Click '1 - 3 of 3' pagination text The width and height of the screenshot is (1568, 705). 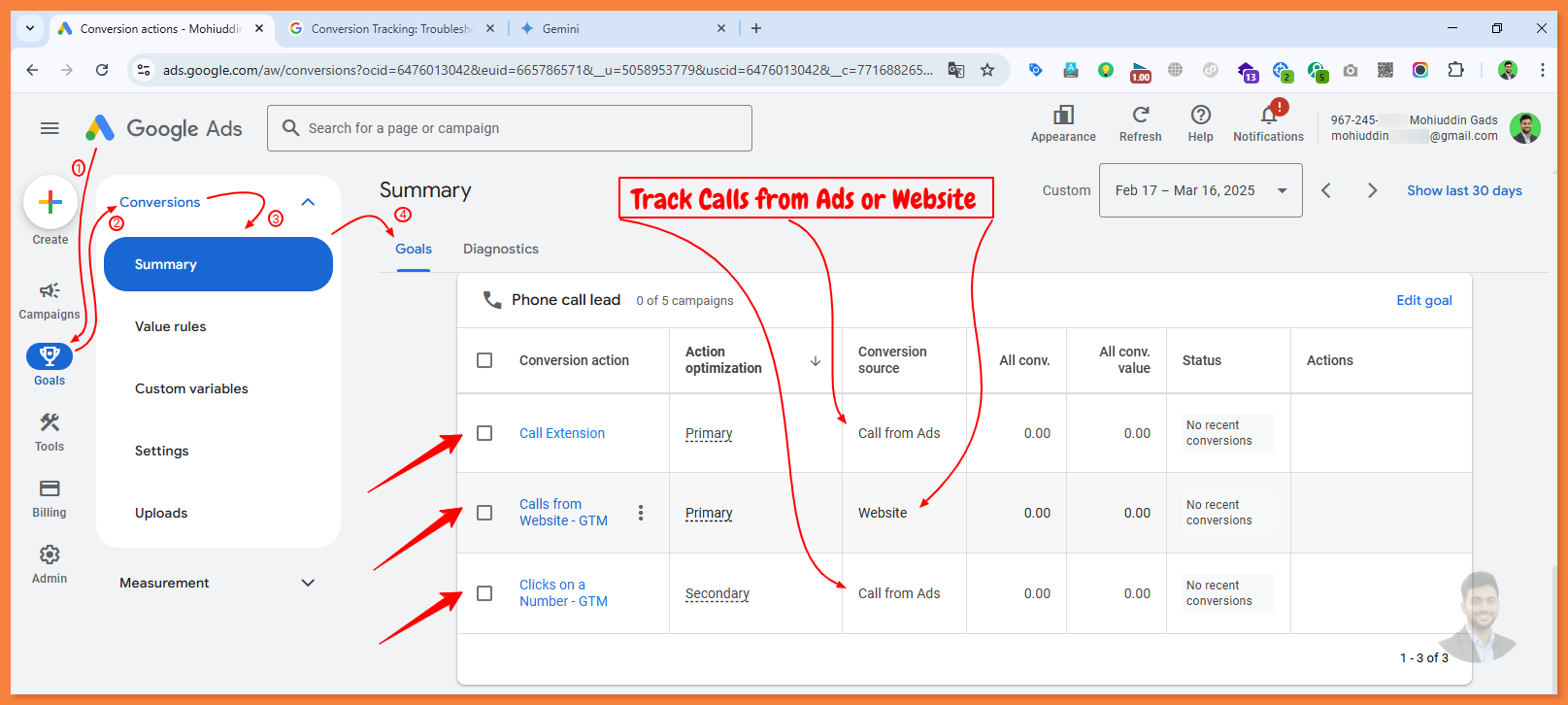click(x=1423, y=657)
